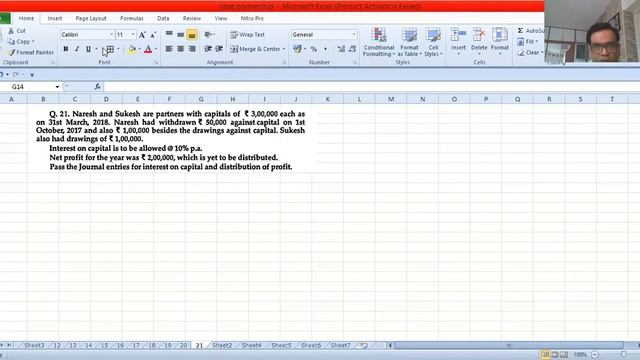Click the Delete cells button
The height and width of the screenshot is (360, 640).
click(479, 42)
